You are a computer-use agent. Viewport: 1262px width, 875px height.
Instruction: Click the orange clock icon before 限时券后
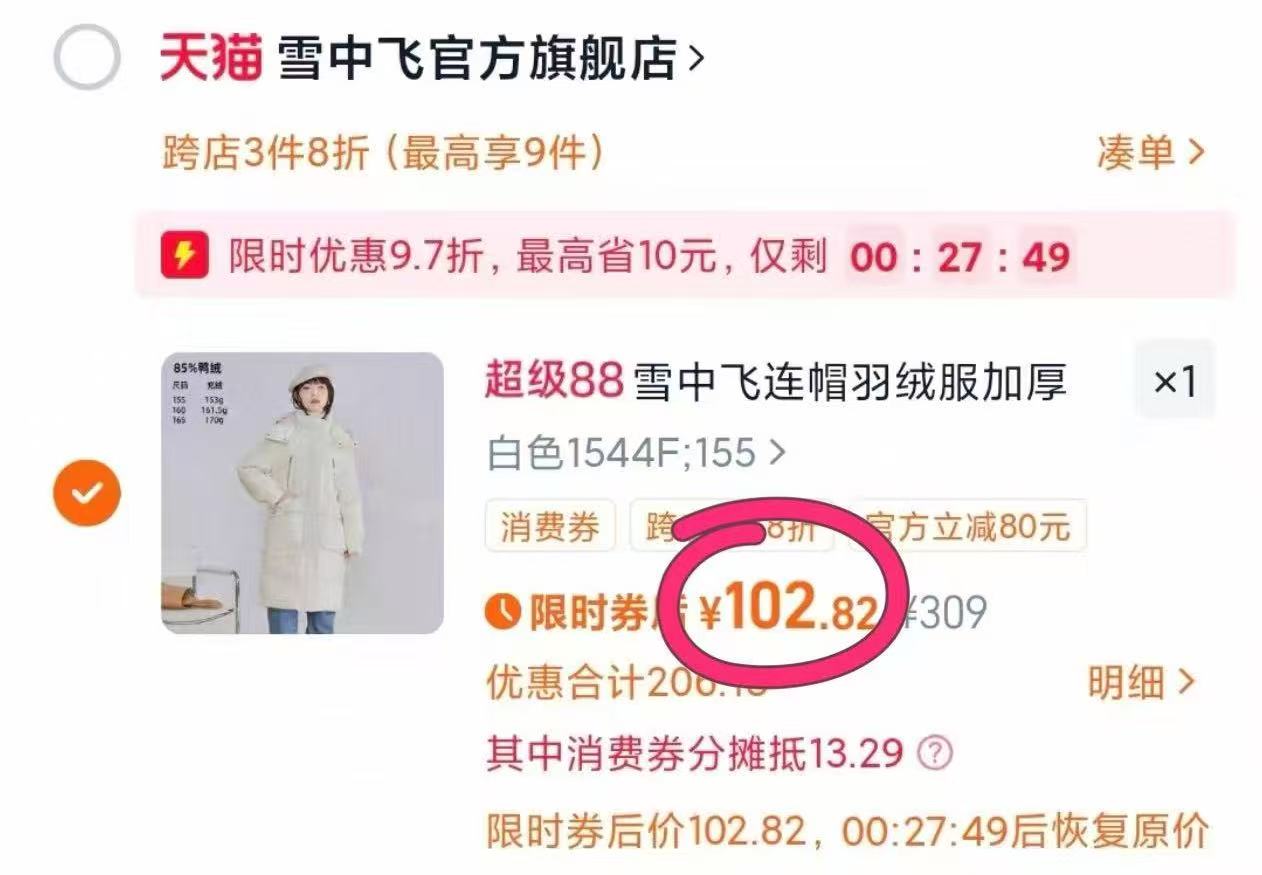click(x=503, y=612)
